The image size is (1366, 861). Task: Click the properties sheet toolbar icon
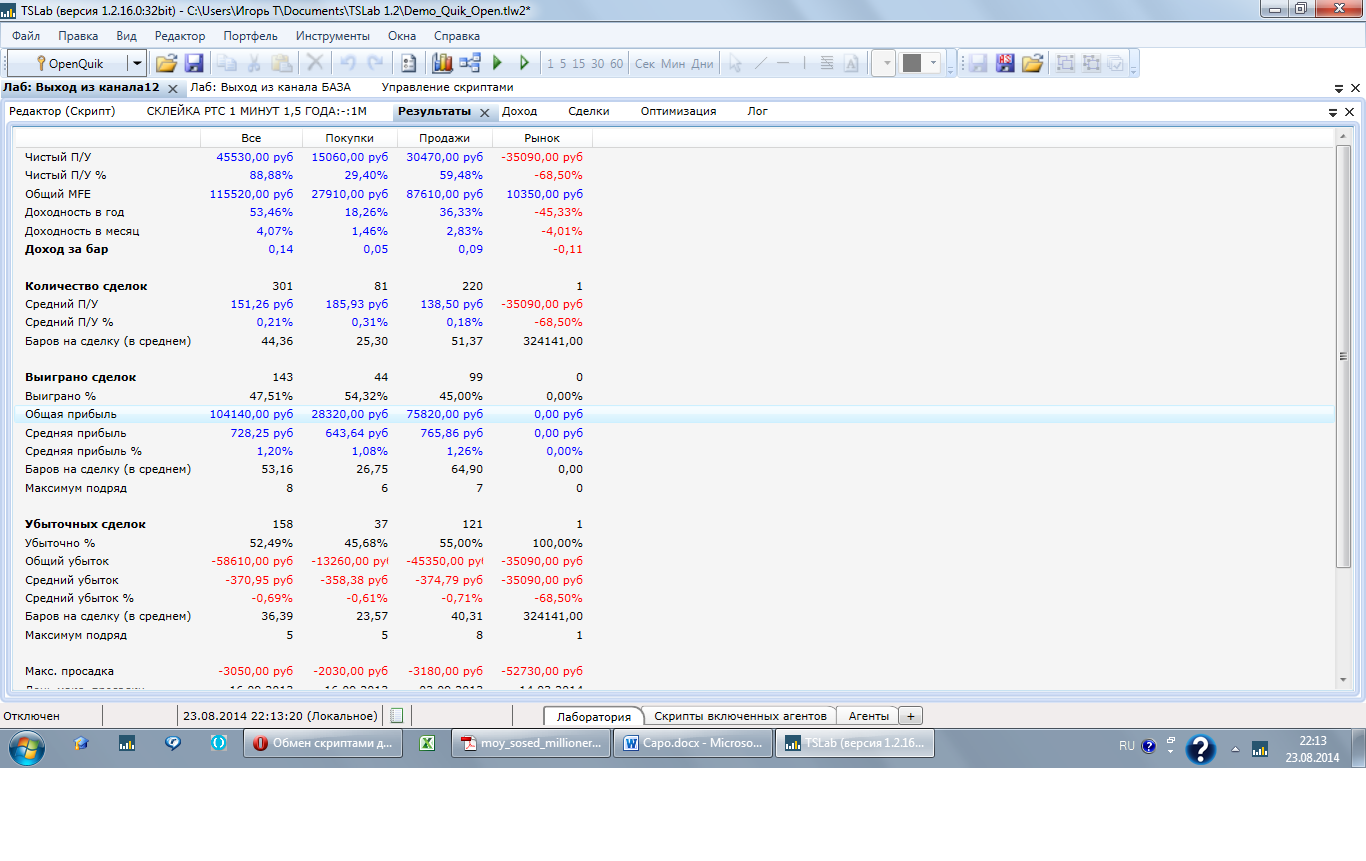pos(408,63)
